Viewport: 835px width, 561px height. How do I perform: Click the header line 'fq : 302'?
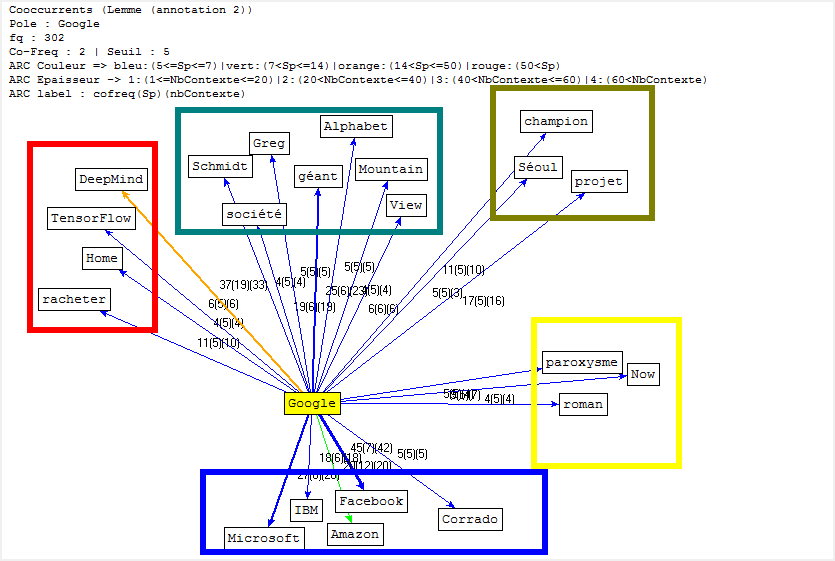[x=37, y=38]
